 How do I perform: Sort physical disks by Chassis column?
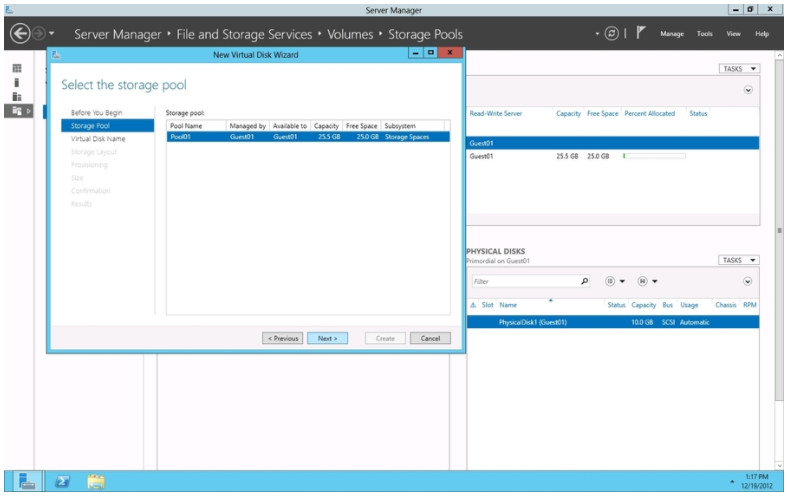pos(726,305)
